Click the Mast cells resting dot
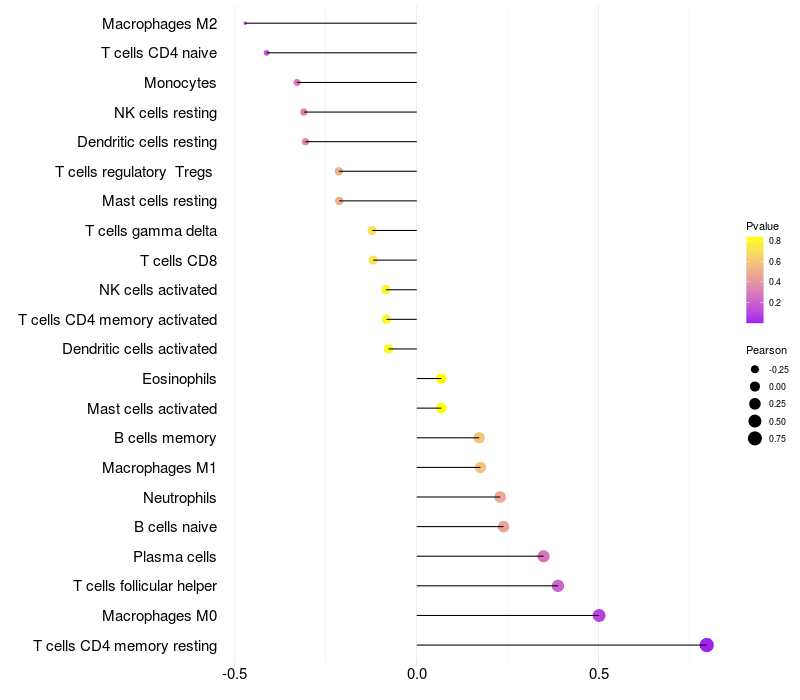 [x=339, y=201]
